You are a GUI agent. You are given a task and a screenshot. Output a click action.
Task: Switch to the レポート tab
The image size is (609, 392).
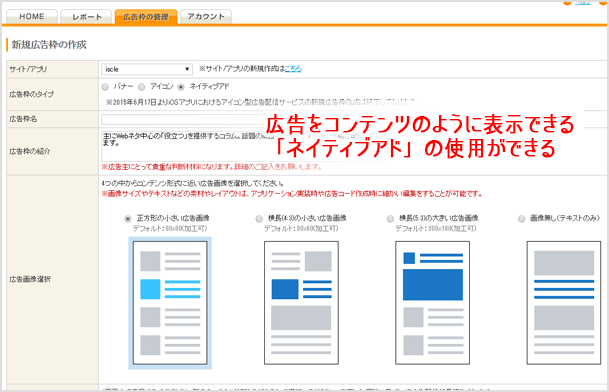(x=87, y=17)
